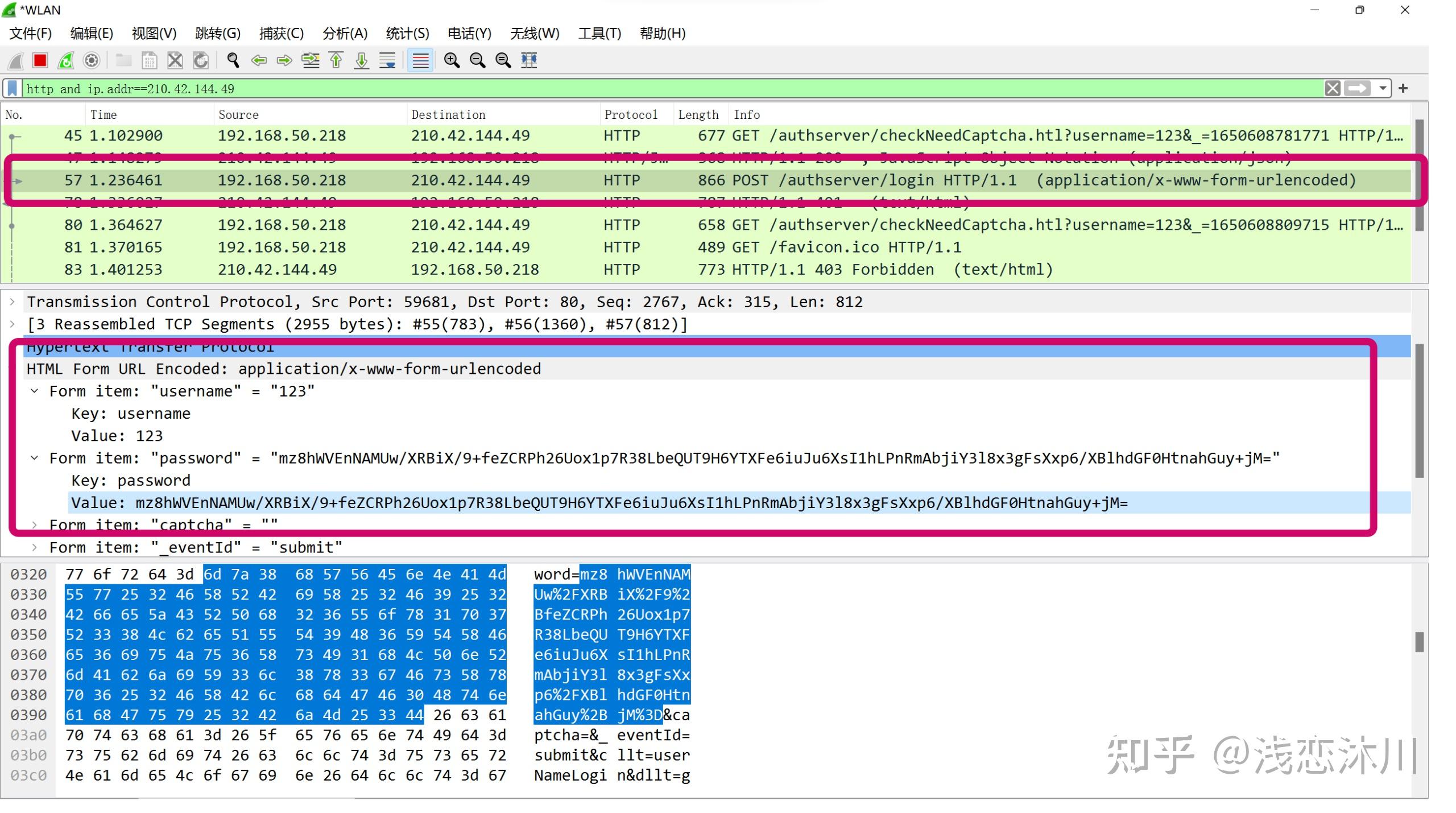This screenshot has height=813, width=1456.
Task: Start a new packet capture
Action: (x=15, y=61)
